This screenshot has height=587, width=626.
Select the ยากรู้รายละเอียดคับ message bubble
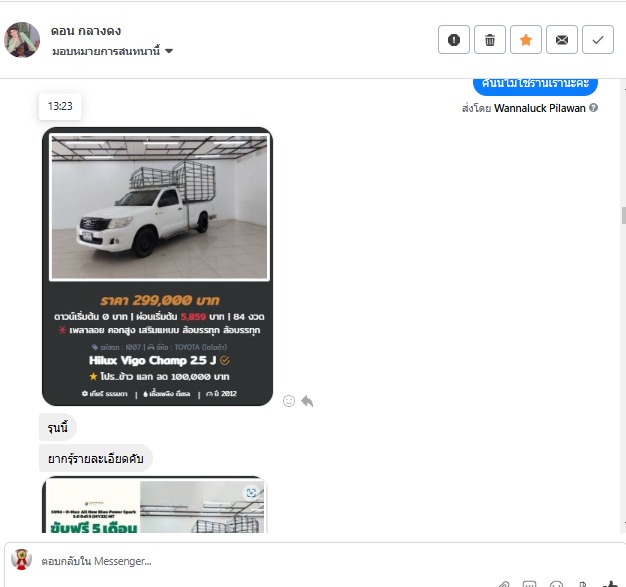point(96,458)
